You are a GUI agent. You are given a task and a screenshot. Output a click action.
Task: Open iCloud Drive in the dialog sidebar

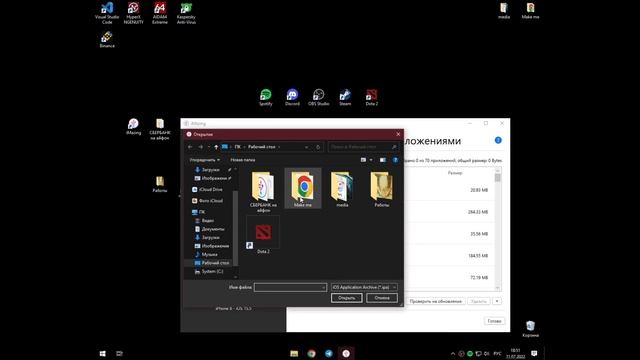pos(207,189)
